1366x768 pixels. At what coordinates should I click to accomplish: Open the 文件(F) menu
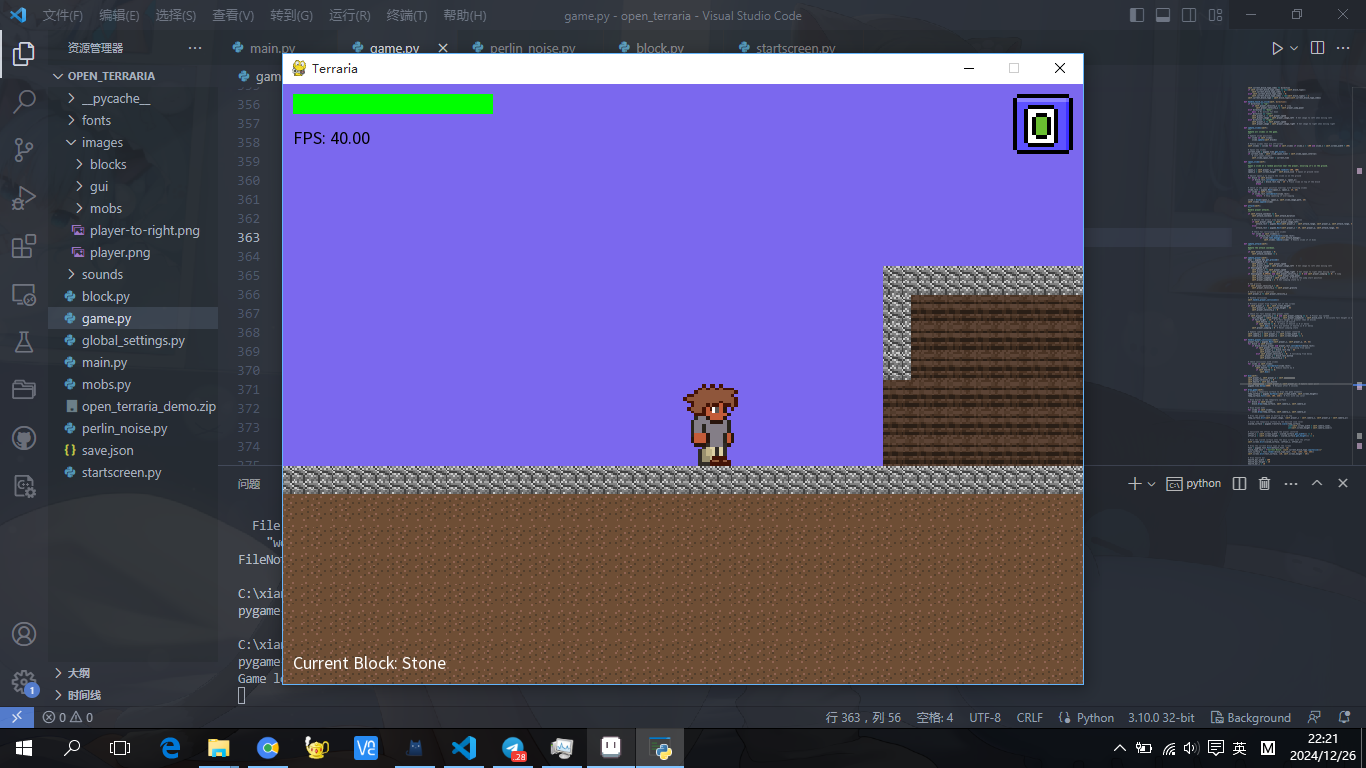tap(62, 15)
